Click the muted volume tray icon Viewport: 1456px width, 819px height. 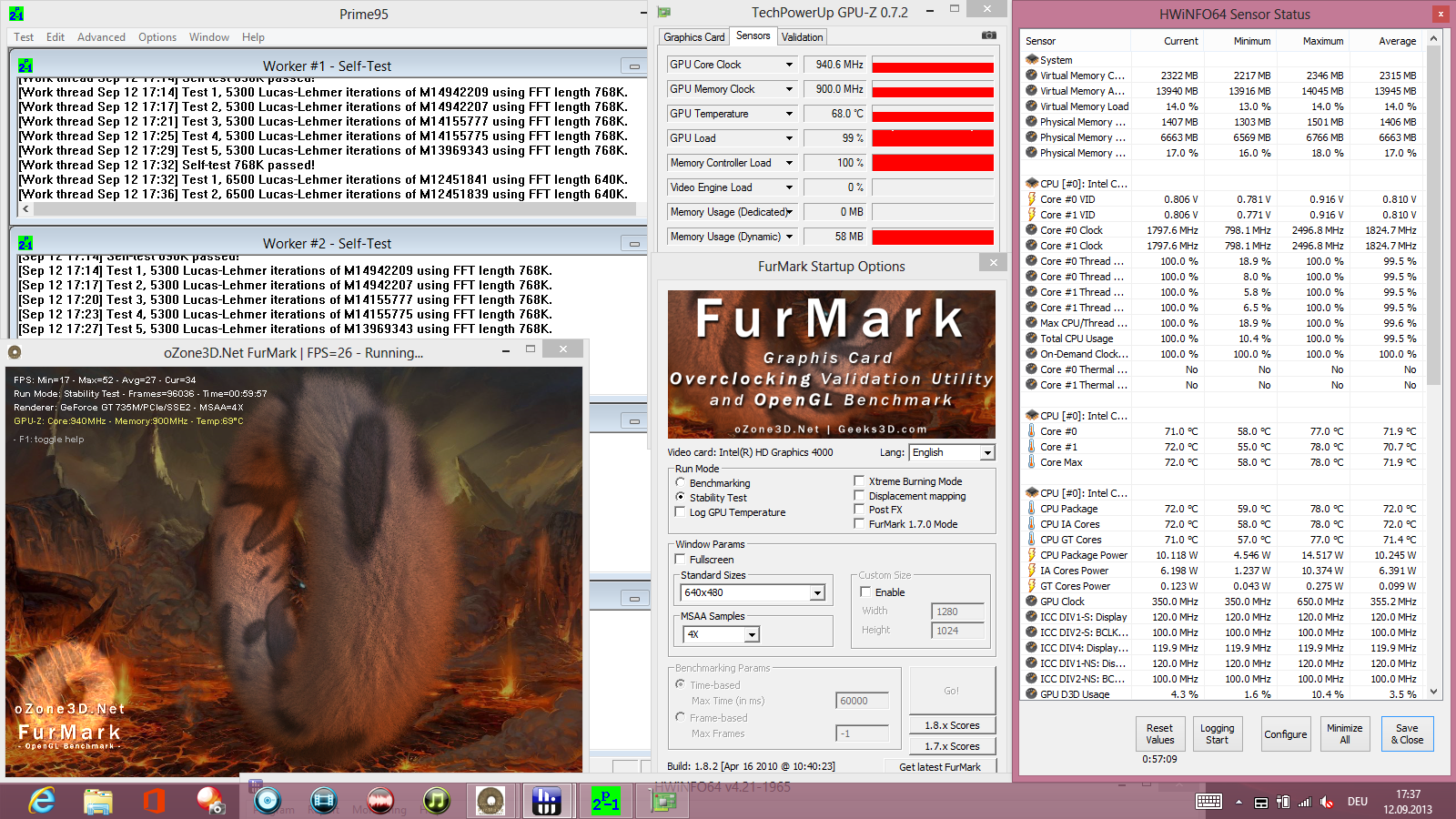1327,802
